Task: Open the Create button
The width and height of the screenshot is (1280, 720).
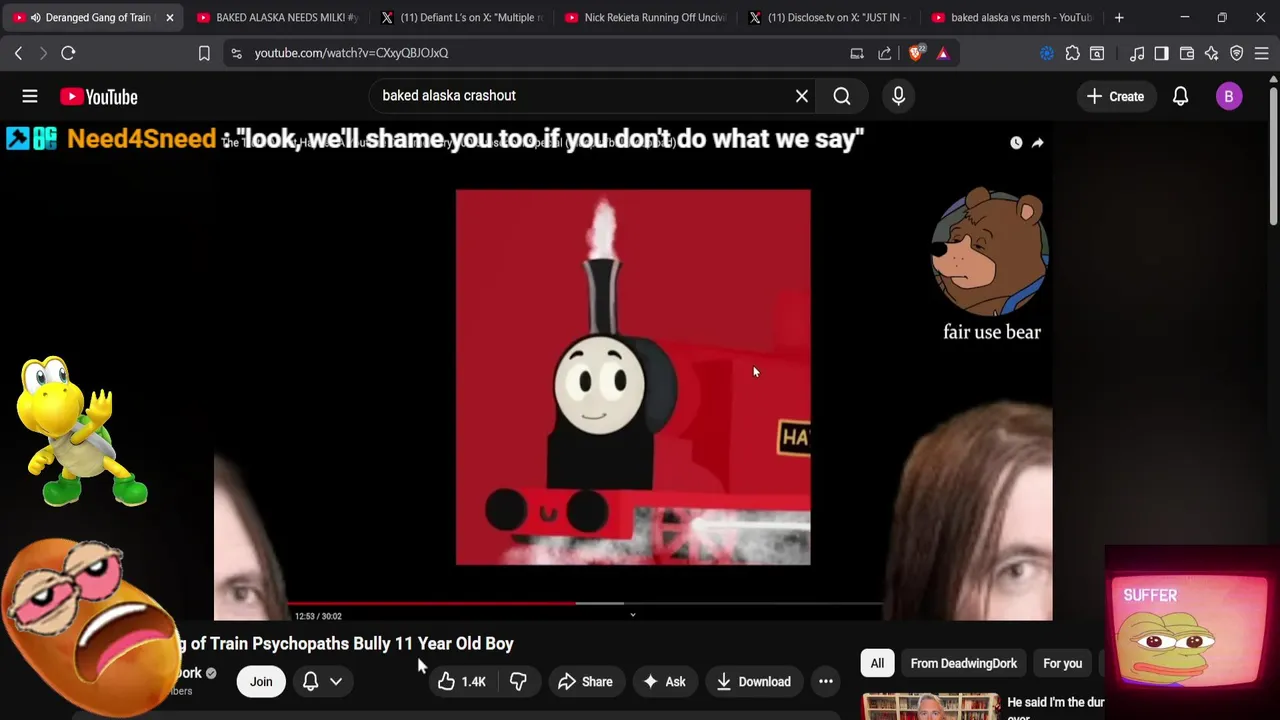Action: point(1115,97)
